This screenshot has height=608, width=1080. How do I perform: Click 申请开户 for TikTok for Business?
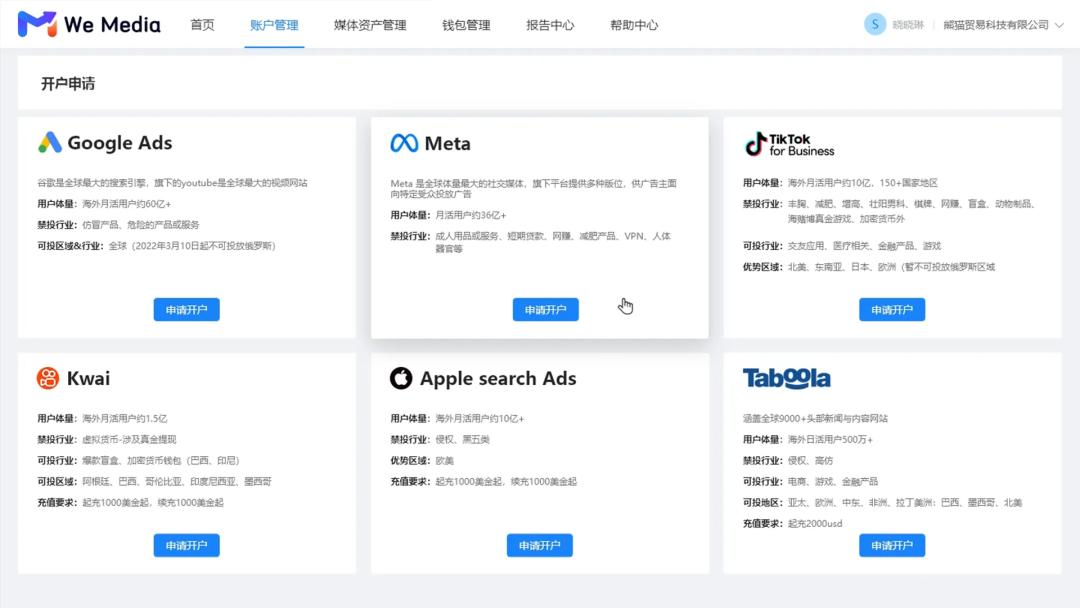pos(892,309)
